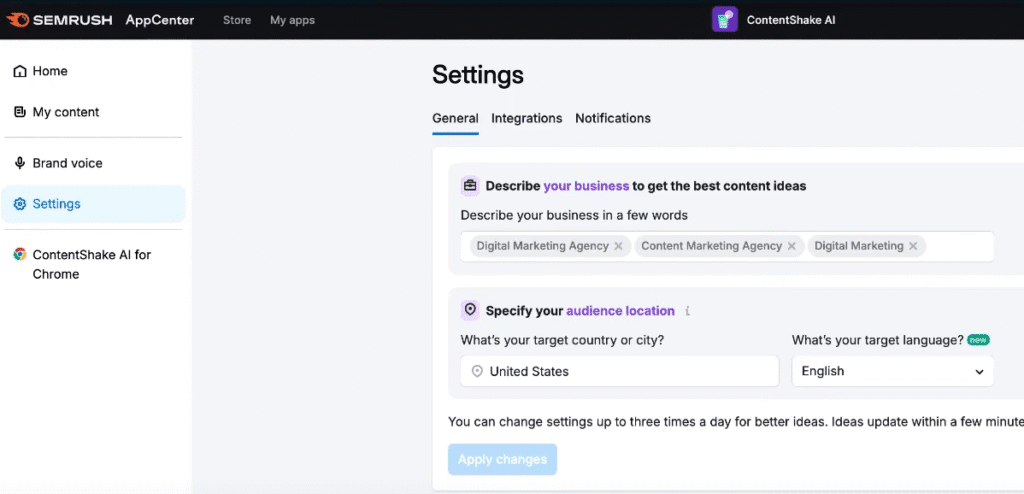Click the Chrome logo icon in sidebar
This screenshot has height=494, width=1024.
pyautogui.click(x=20, y=255)
